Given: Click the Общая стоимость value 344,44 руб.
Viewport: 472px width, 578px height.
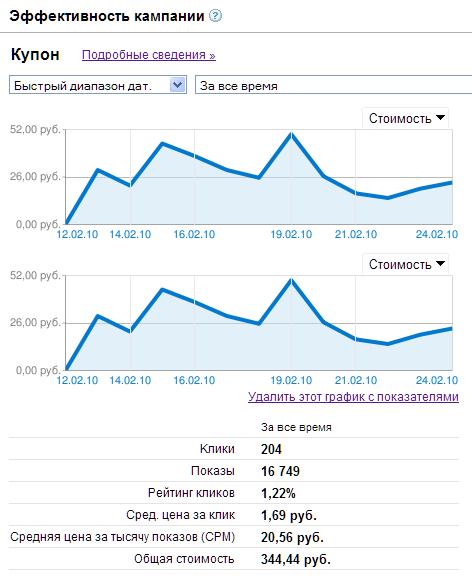Looking at the screenshot, I should (x=296, y=560).
